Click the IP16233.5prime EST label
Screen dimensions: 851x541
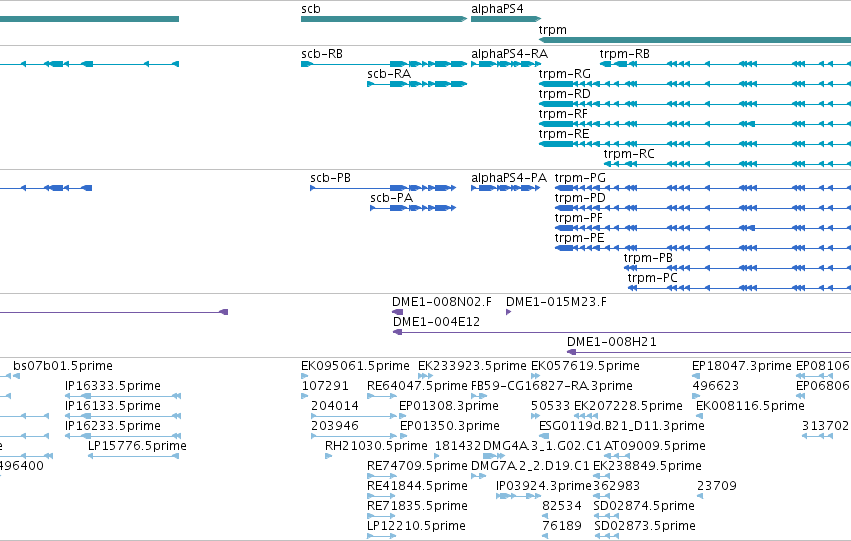click(x=113, y=426)
